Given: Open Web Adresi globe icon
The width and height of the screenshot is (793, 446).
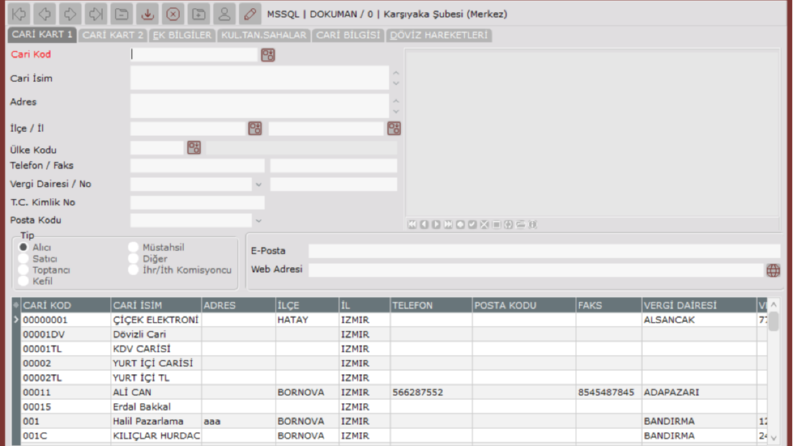Looking at the screenshot, I should pos(773,271).
